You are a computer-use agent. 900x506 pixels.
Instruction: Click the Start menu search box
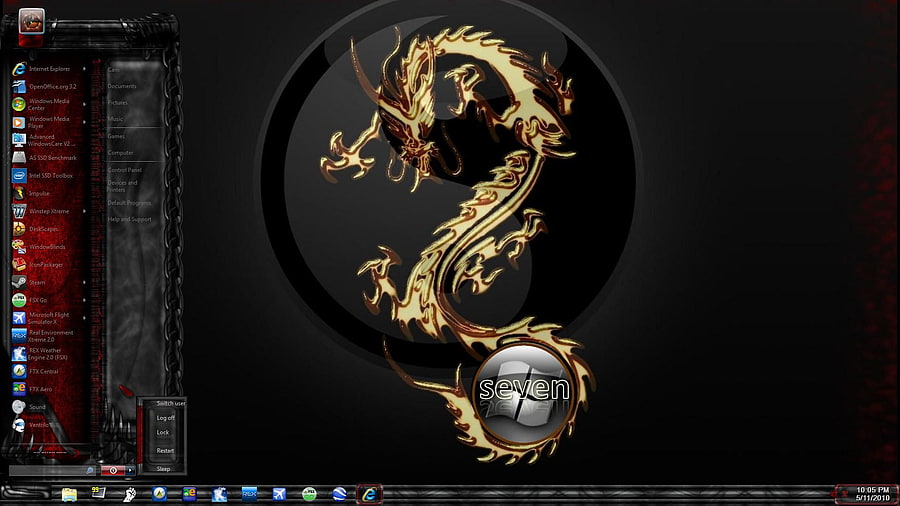click(x=52, y=470)
